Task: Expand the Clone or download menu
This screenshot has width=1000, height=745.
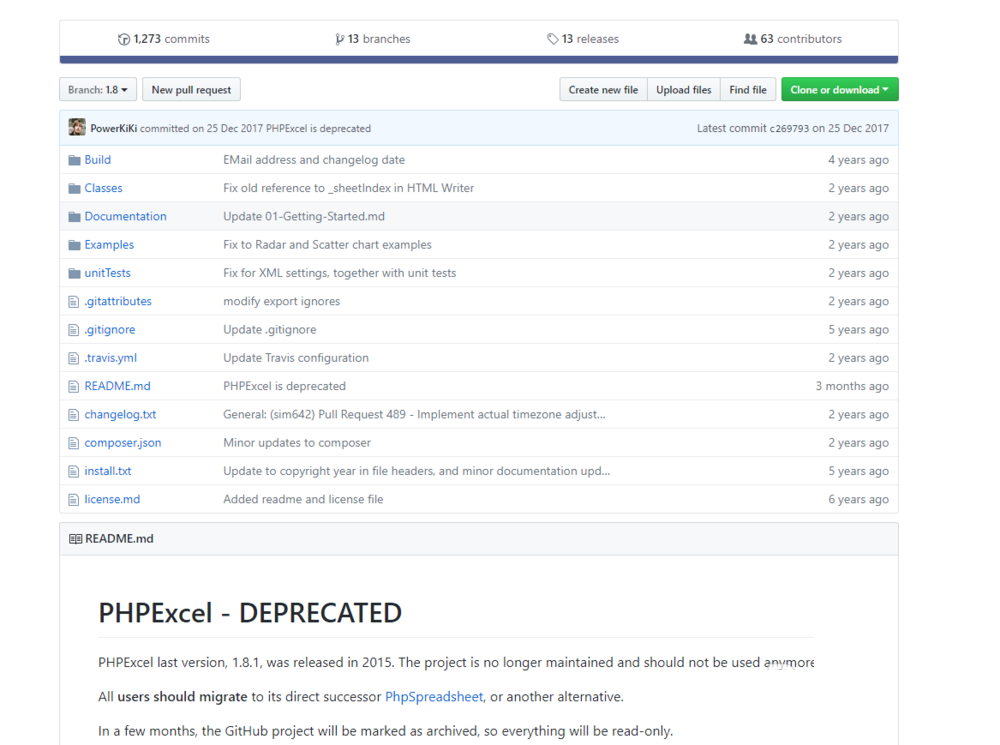Action: (839, 90)
